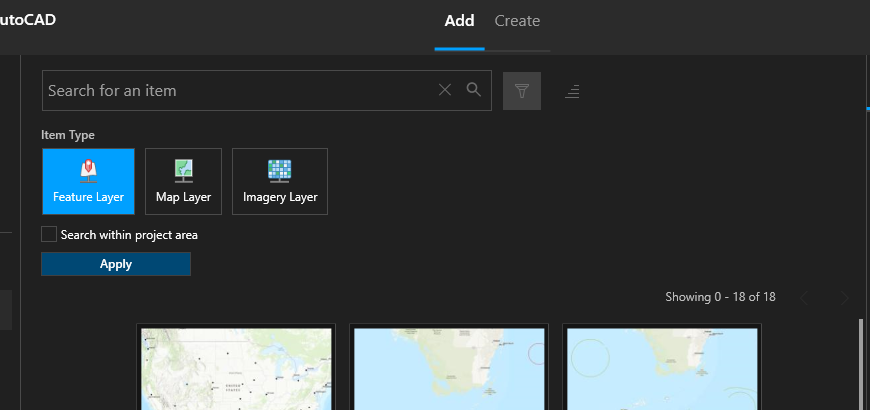The width and height of the screenshot is (870, 410).
Task: Toggle the filter funnel button
Action: click(522, 91)
